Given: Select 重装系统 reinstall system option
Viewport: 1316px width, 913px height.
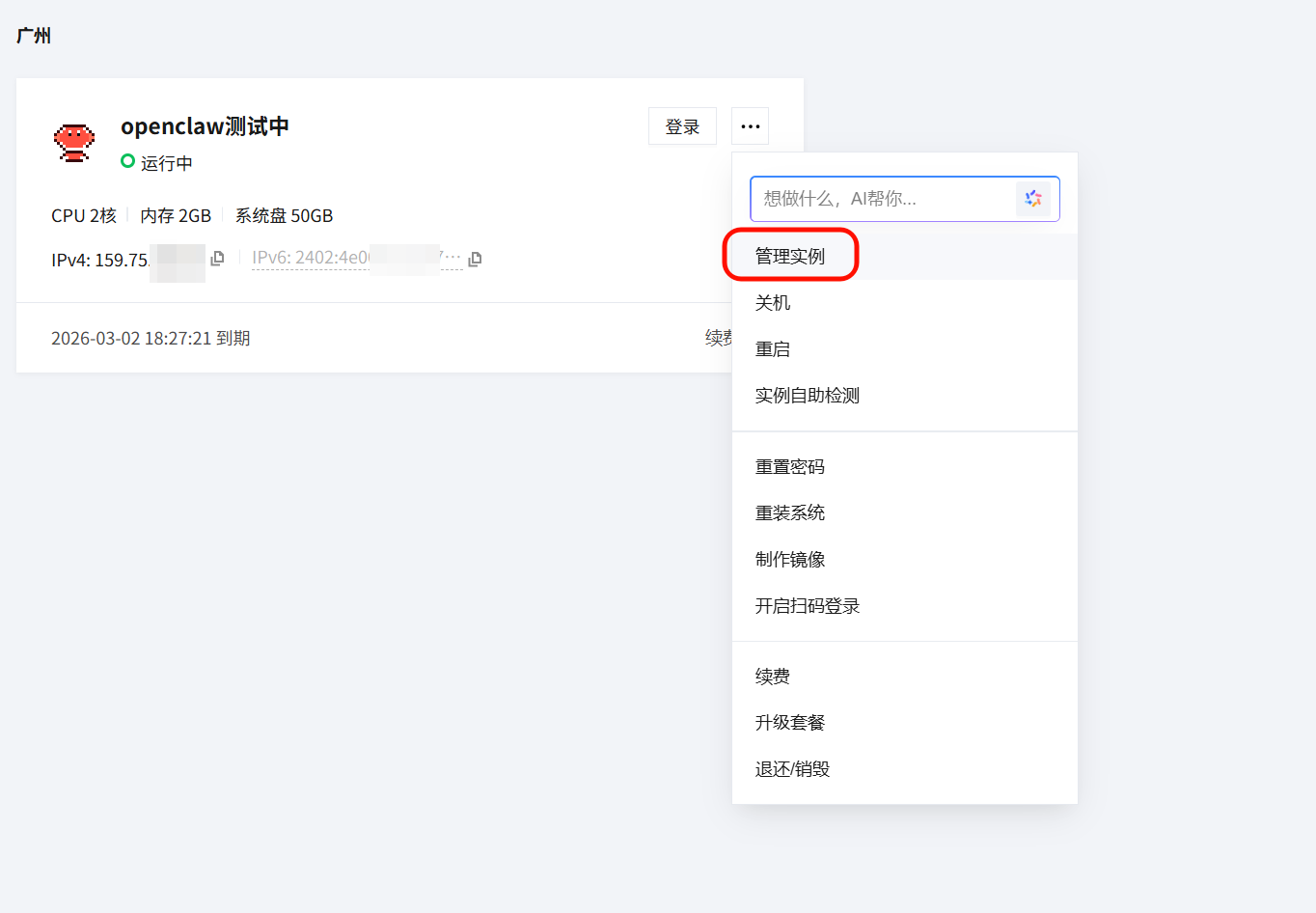Looking at the screenshot, I should click(905, 513).
